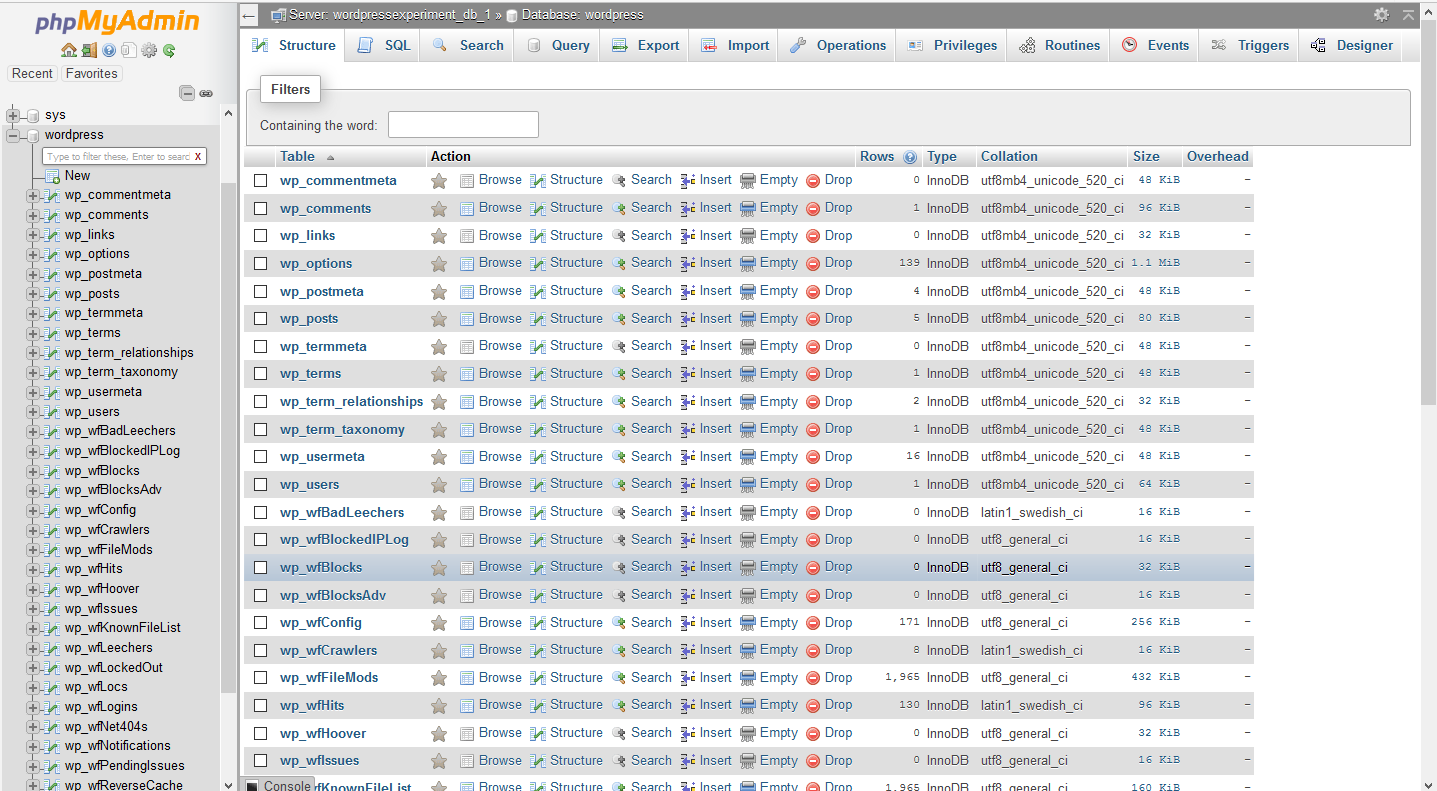
Task: Check the wp_options row checkbox
Action: coord(259,262)
